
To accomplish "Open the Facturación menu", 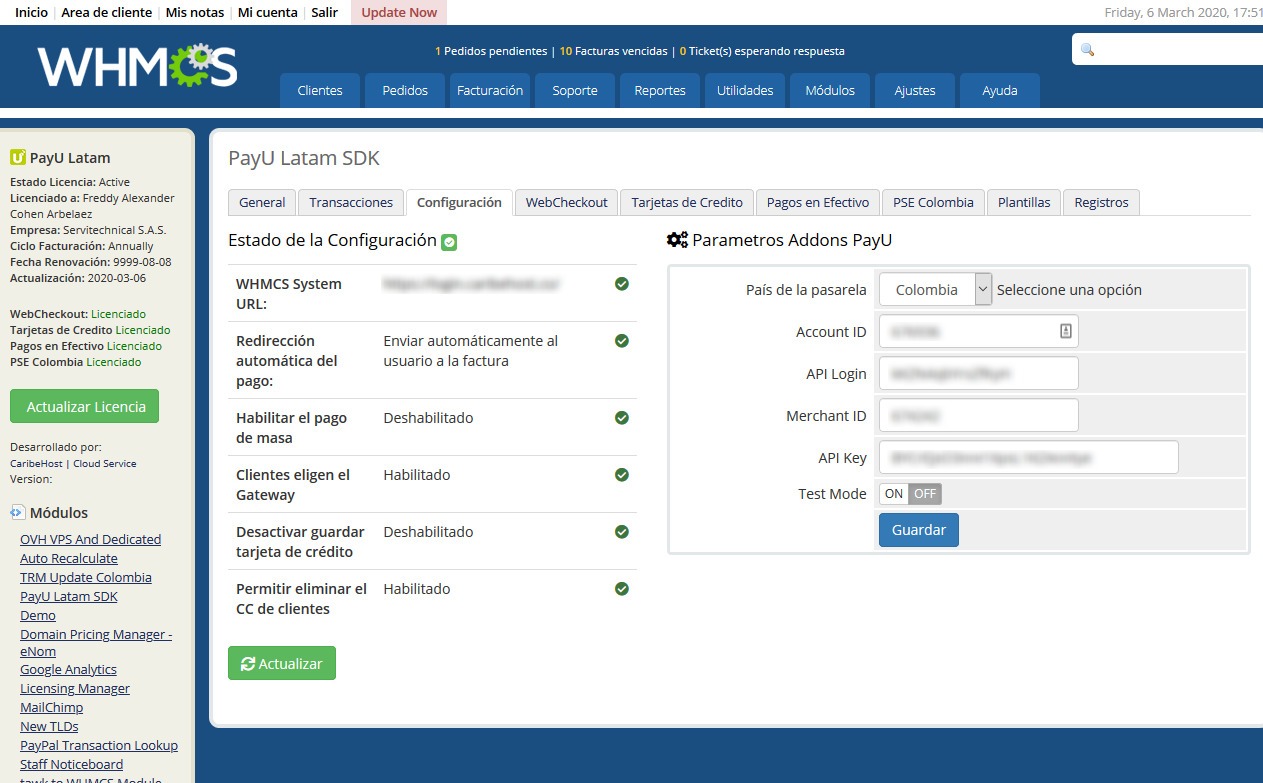I will [x=490, y=90].
